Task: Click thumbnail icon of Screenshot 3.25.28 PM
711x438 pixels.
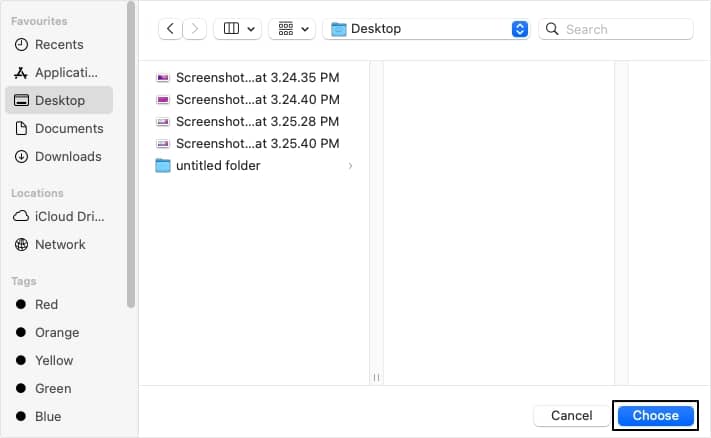Action: click(x=163, y=122)
